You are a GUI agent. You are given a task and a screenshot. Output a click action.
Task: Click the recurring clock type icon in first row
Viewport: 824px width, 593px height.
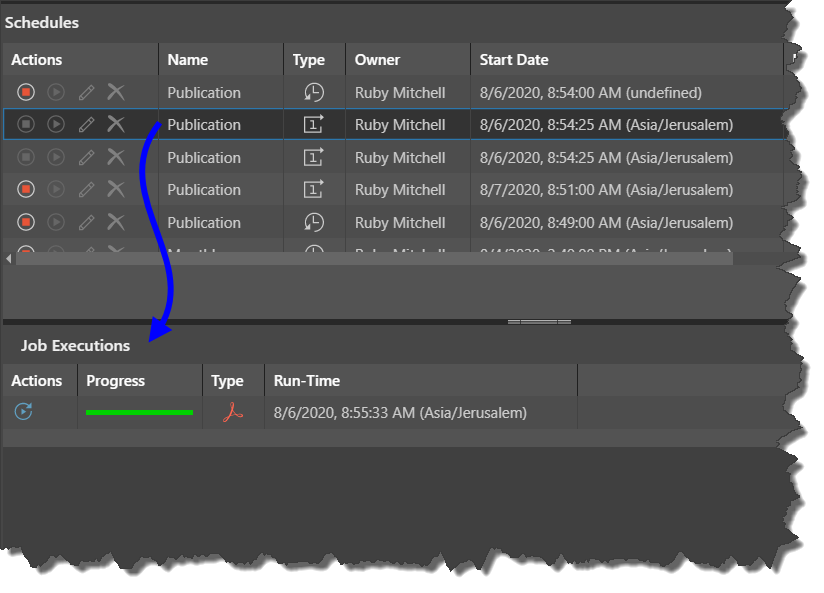tap(314, 92)
